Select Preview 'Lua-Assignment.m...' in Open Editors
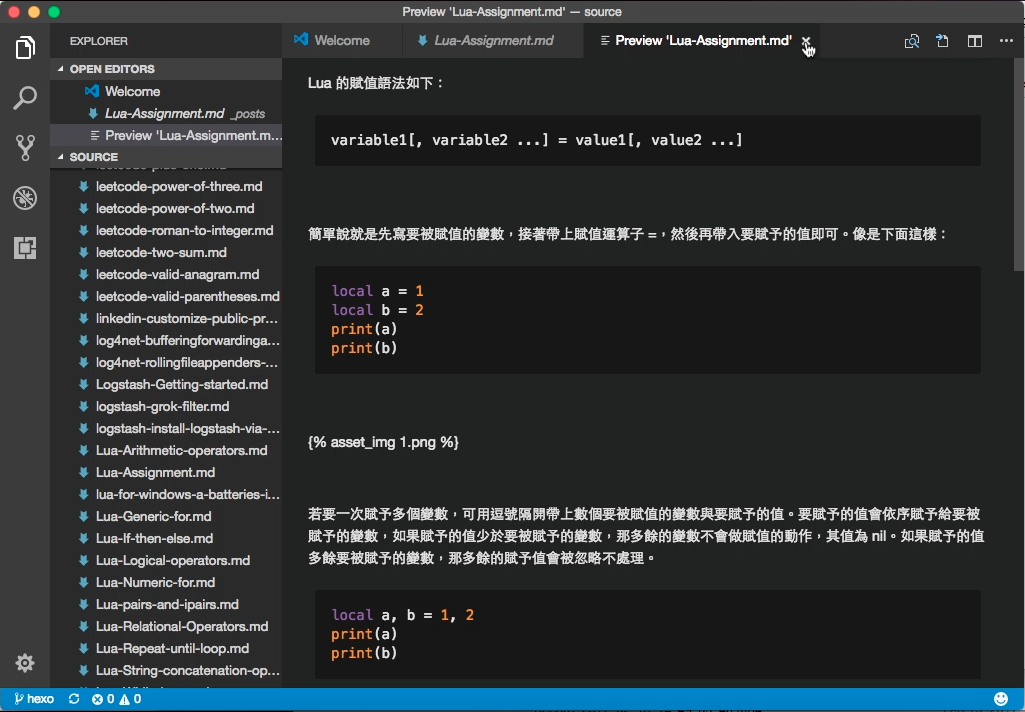The width and height of the screenshot is (1025, 712). pos(166,135)
